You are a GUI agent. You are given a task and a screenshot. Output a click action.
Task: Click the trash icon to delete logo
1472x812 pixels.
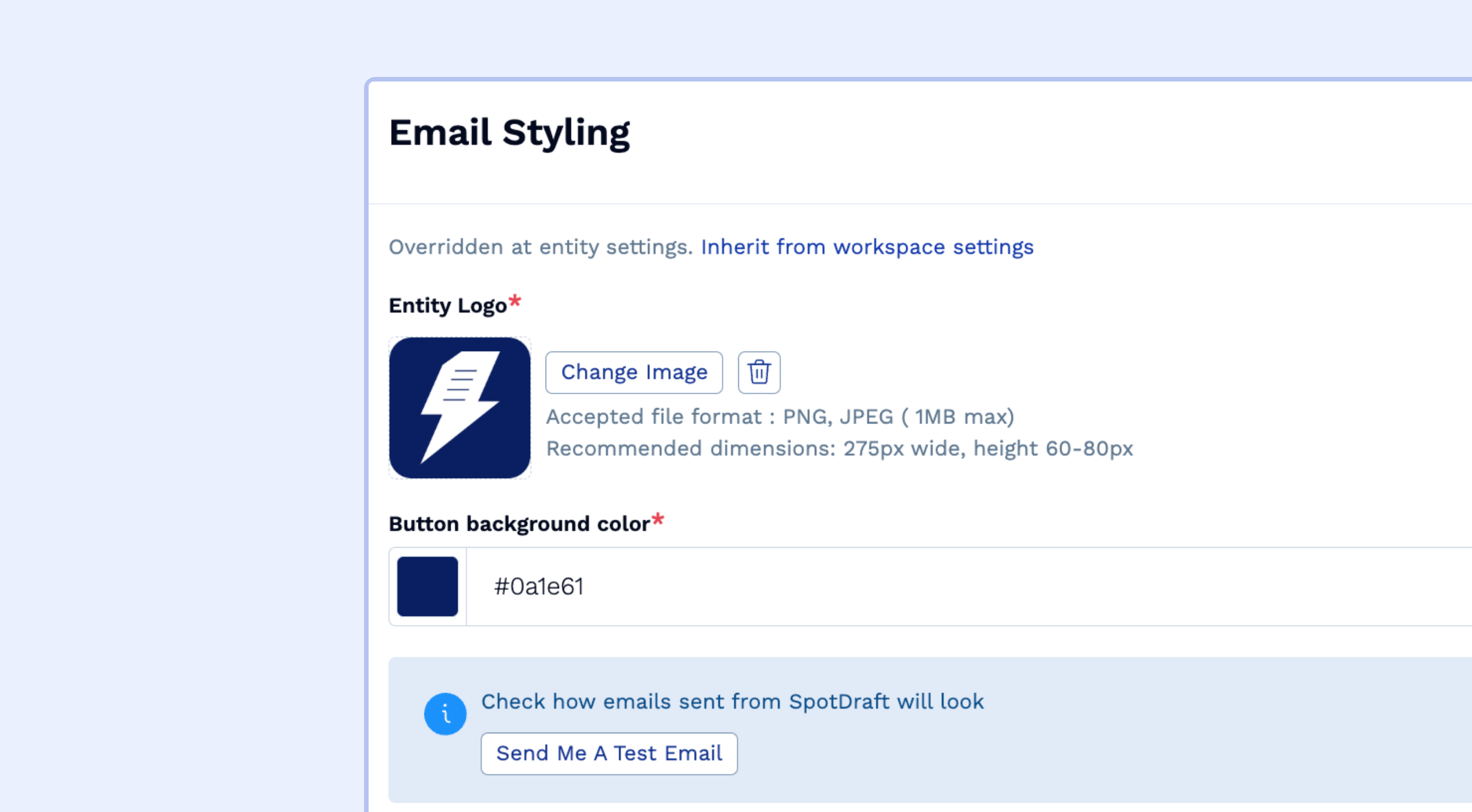pos(759,372)
